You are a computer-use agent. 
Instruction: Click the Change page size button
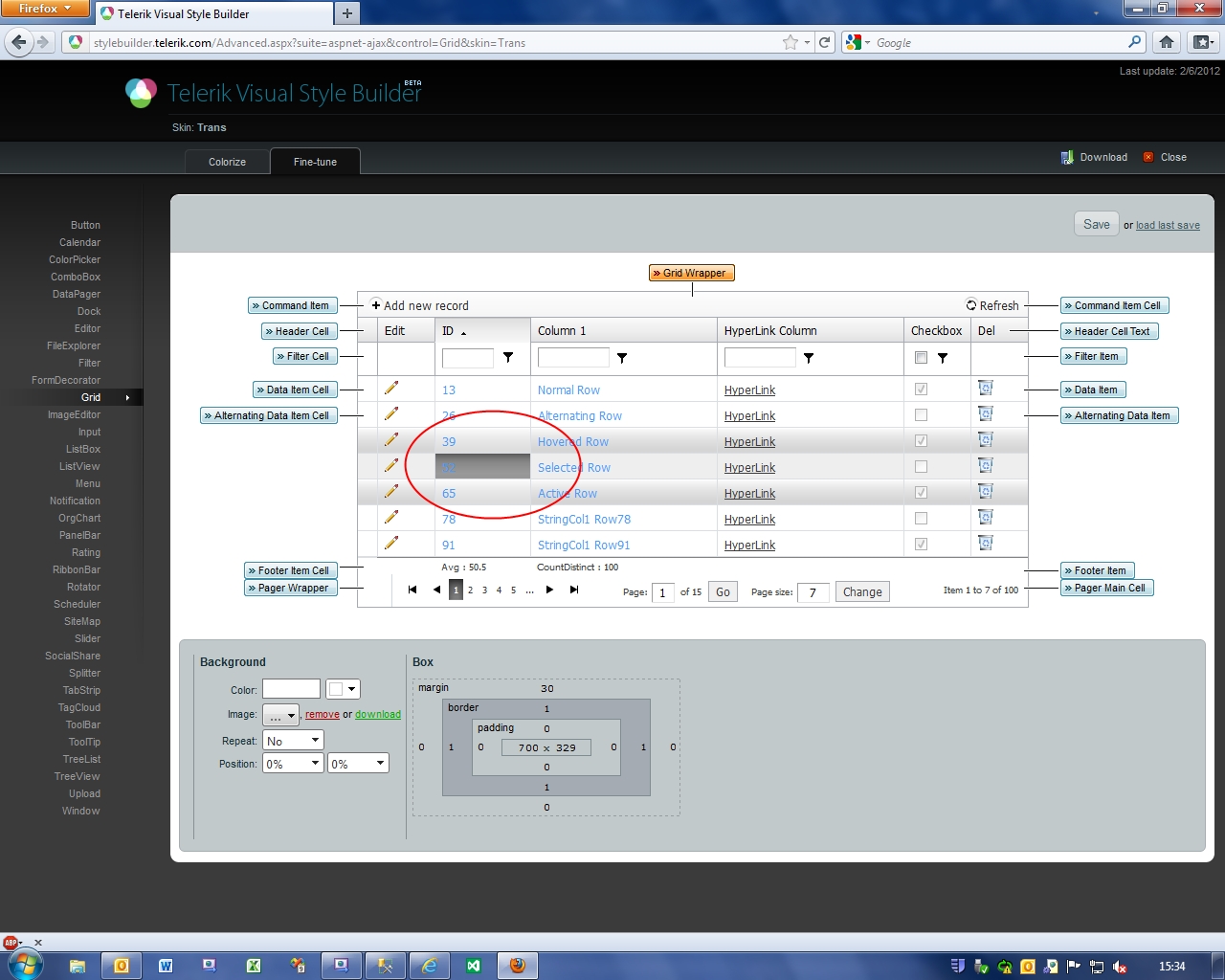pos(862,592)
